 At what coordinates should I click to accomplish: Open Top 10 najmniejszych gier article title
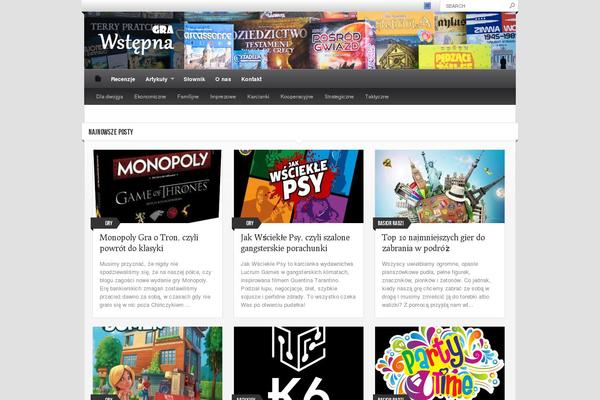(433, 243)
